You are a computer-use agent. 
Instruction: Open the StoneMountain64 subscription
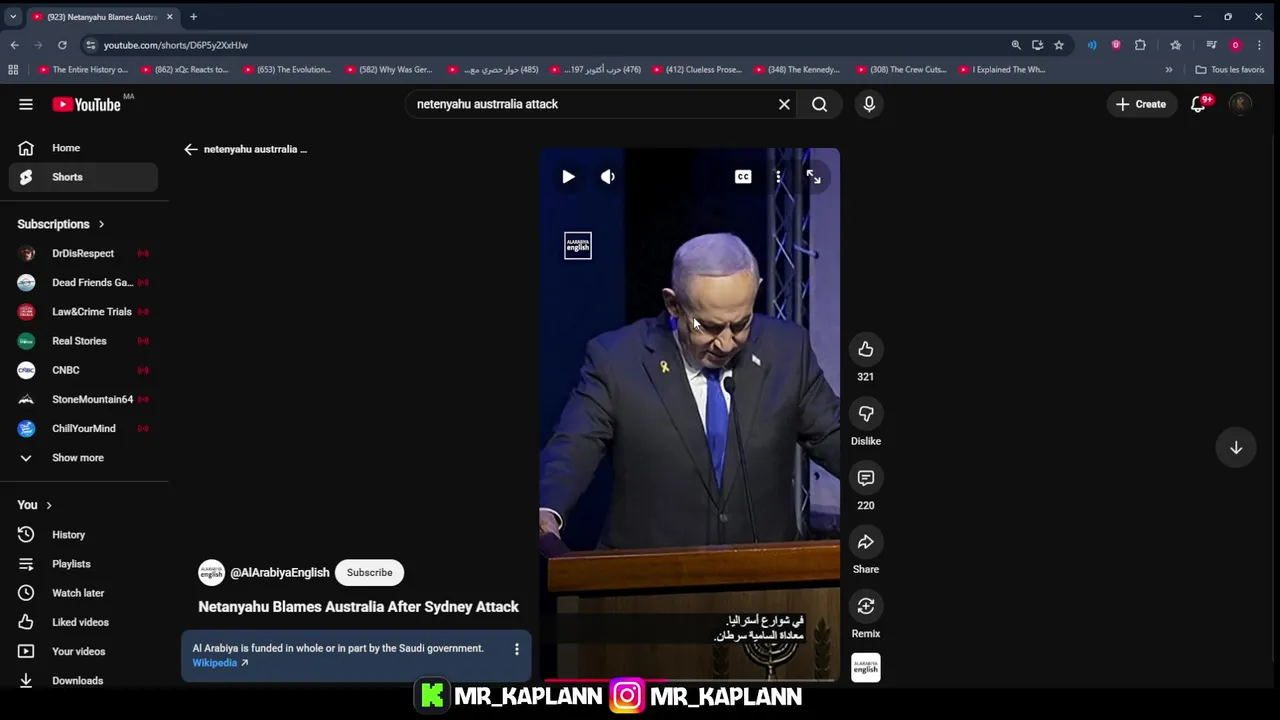point(84,399)
